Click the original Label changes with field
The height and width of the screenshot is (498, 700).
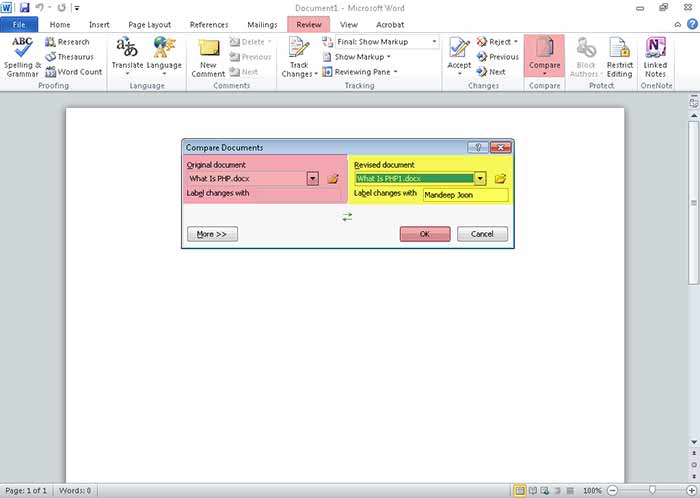pos(297,195)
